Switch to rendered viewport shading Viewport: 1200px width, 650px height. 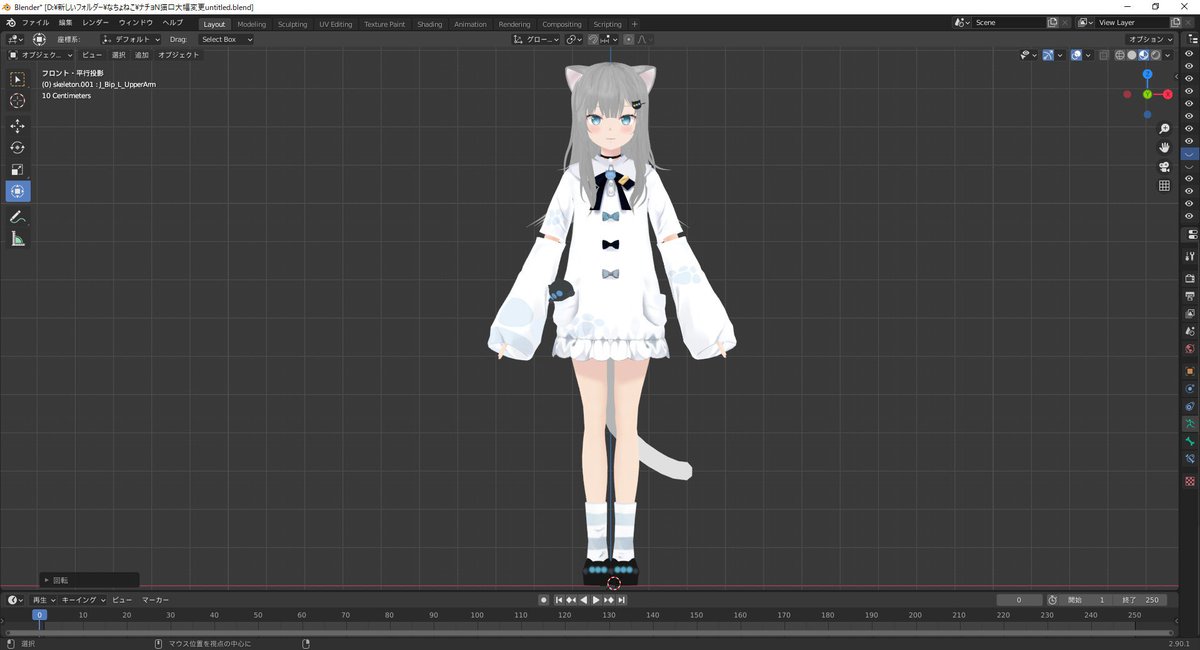click(1156, 55)
